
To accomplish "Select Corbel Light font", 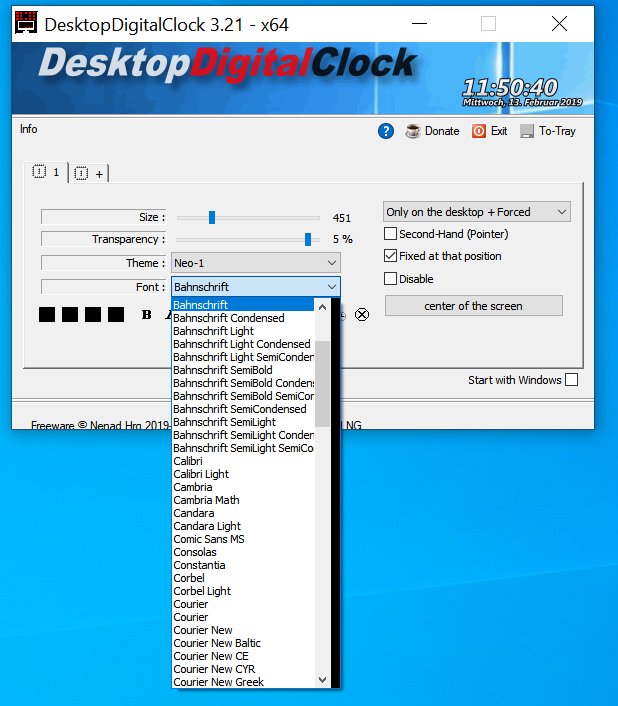I will pyautogui.click(x=244, y=591).
